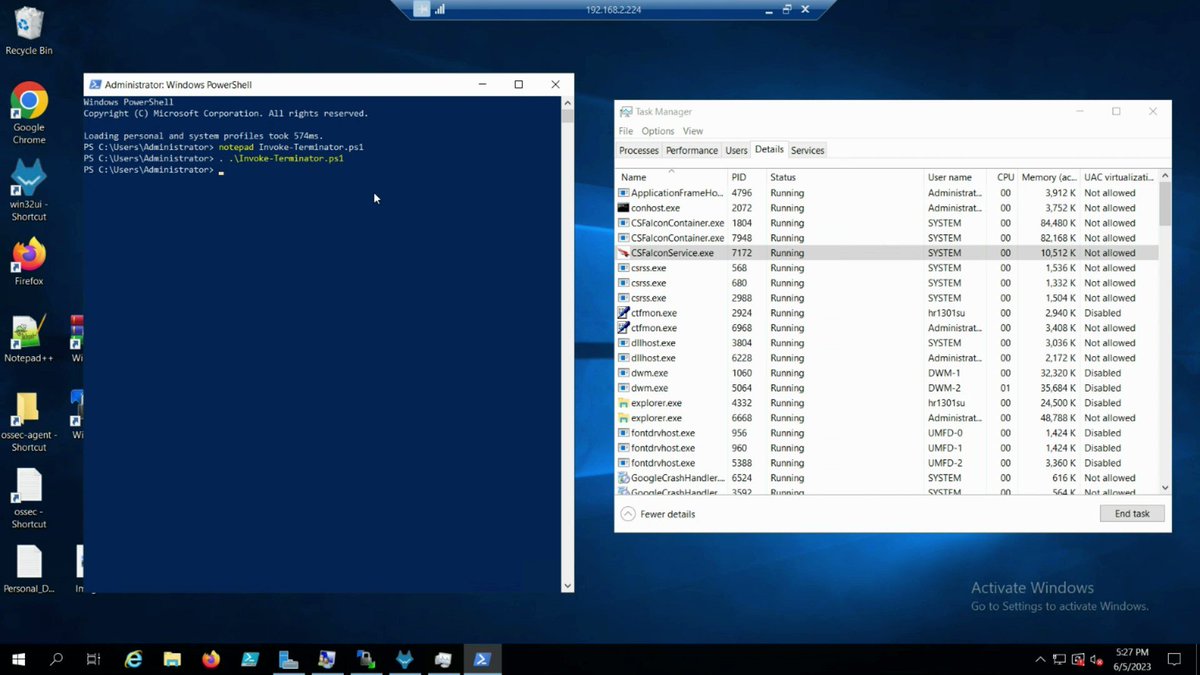The width and height of the screenshot is (1200, 675).
Task: Open the View menu in Task Manager
Action: 693,131
